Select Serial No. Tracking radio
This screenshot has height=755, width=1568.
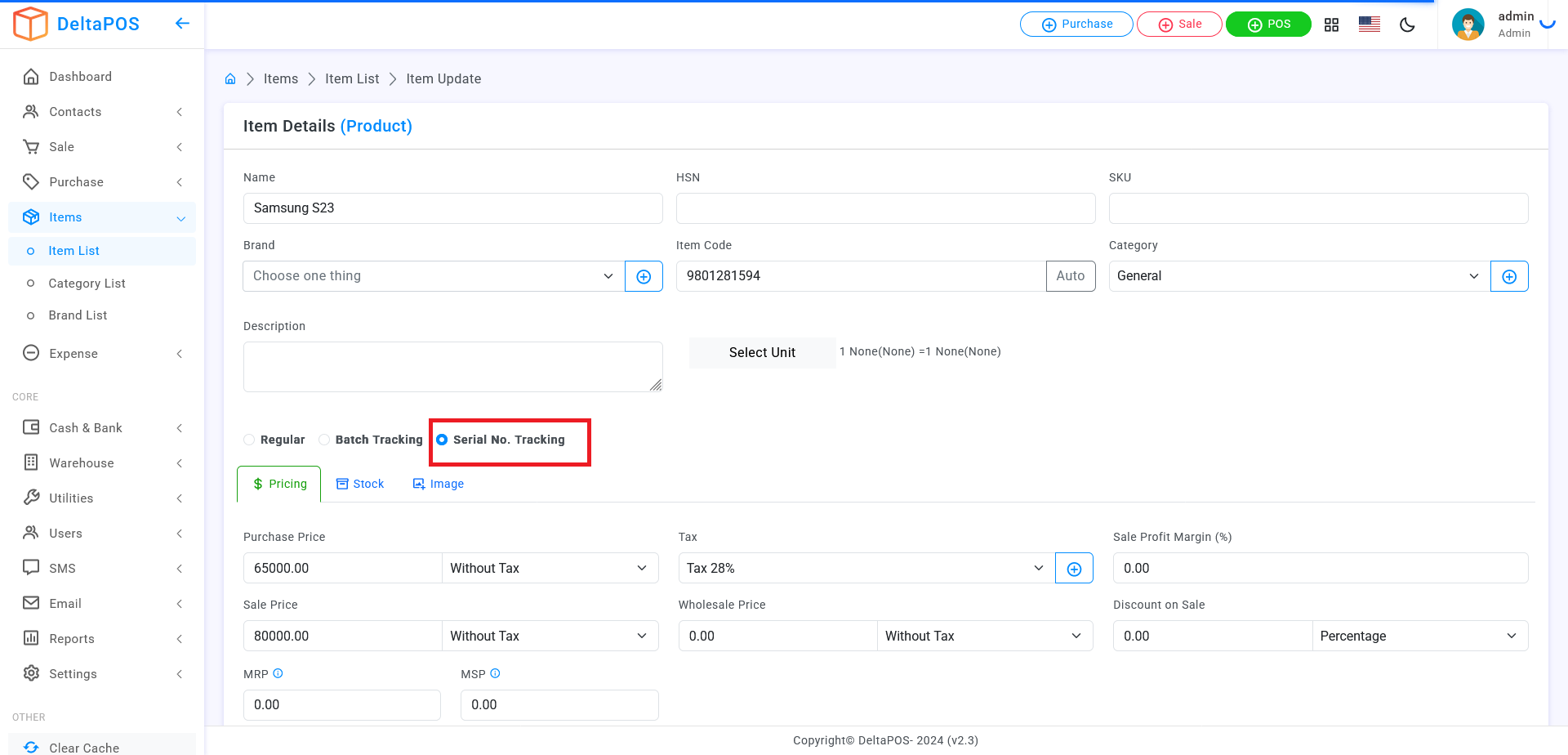tap(442, 440)
